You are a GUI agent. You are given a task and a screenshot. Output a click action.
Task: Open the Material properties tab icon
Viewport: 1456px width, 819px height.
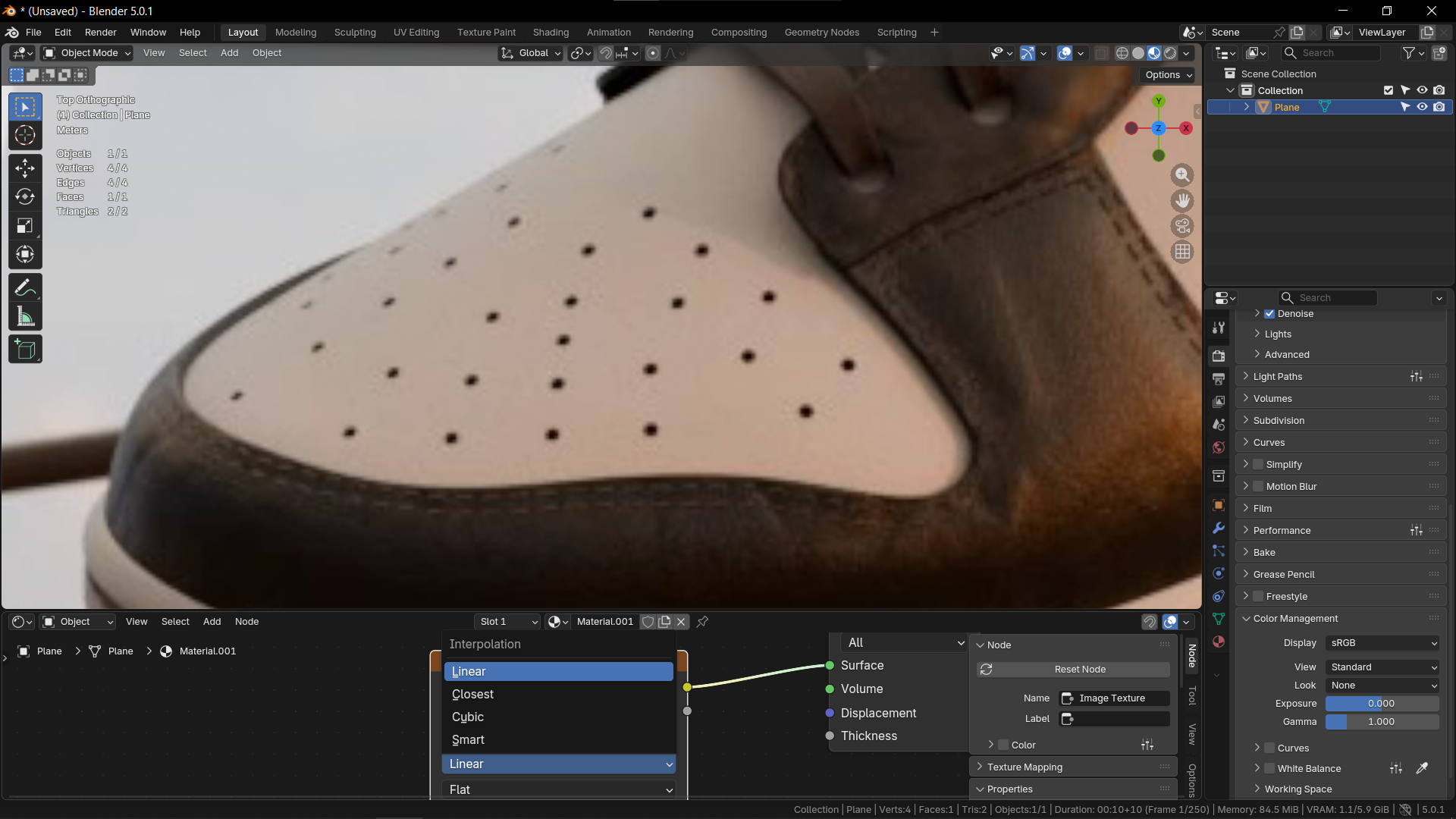tap(1219, 642)
